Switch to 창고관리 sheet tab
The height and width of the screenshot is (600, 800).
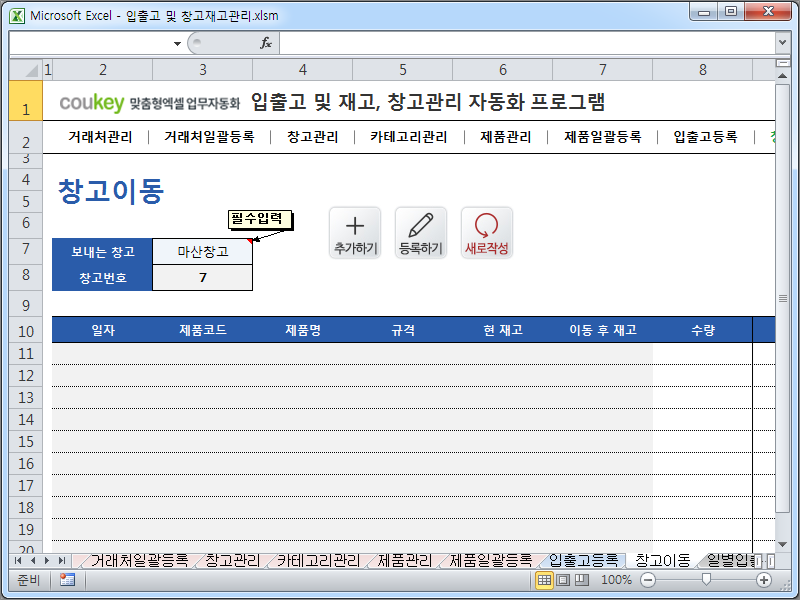[x=233, y=561]
